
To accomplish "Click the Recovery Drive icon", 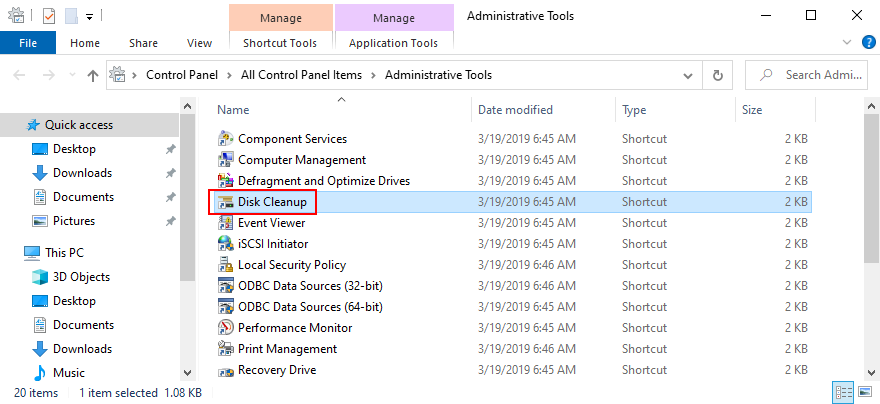I will click(x=226, y=370).
